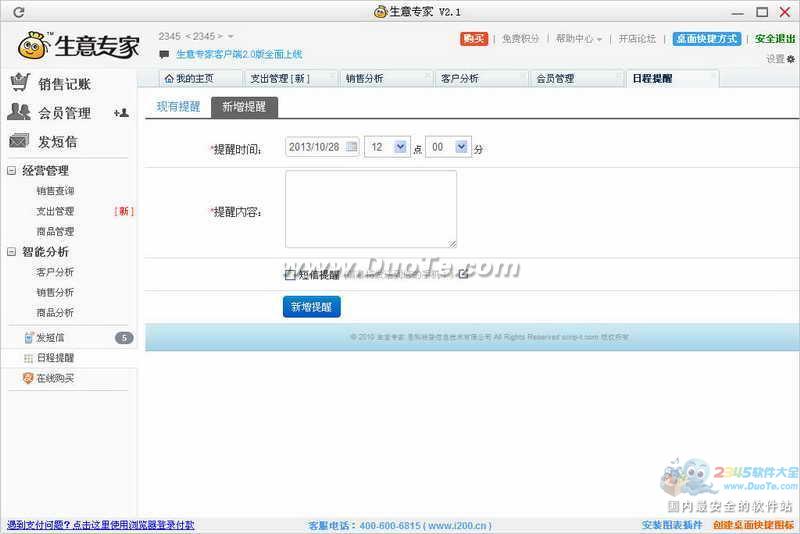Click the 客服电话 400-600-6815 text

click(x=400, y=525)
